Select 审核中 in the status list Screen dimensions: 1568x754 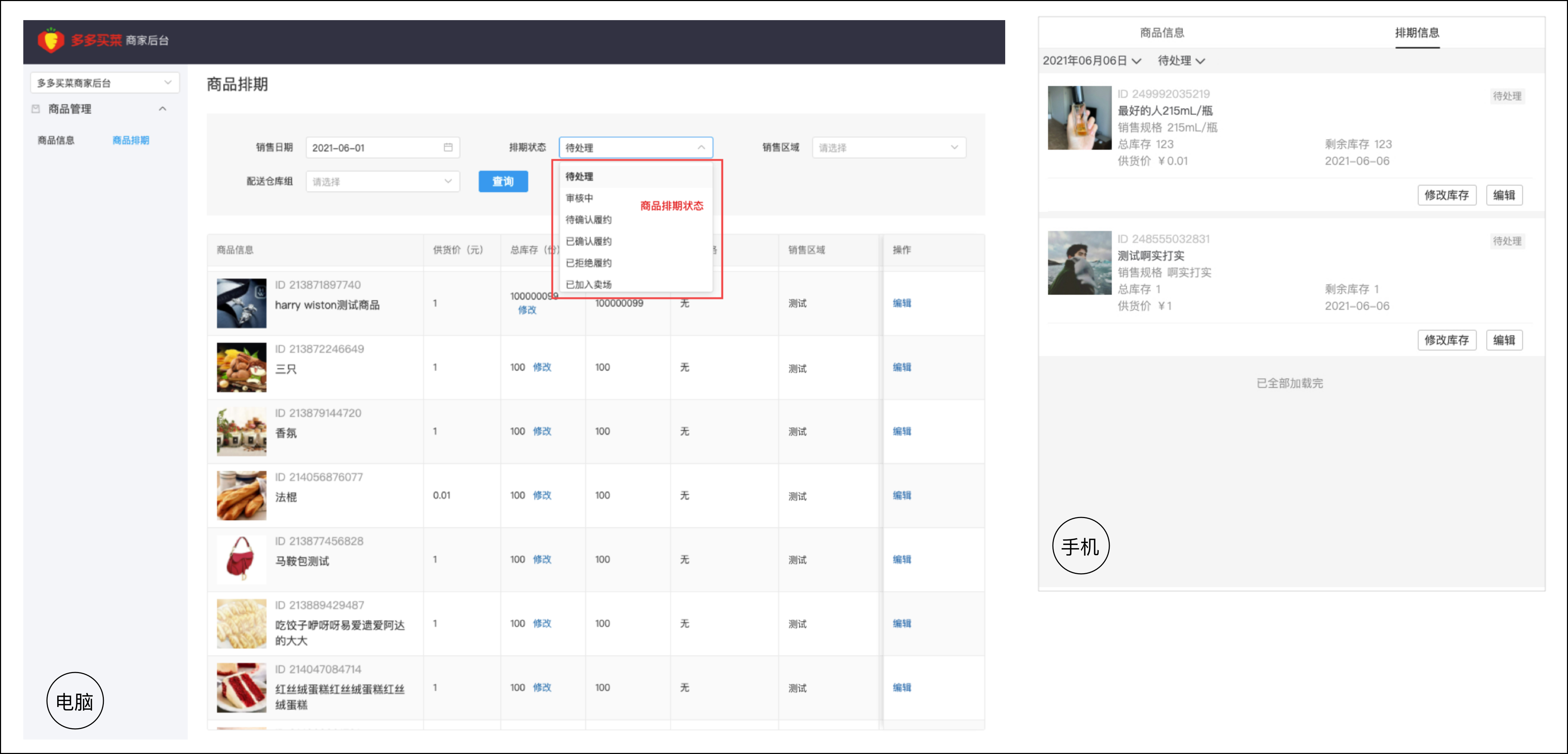pos(579,198)
